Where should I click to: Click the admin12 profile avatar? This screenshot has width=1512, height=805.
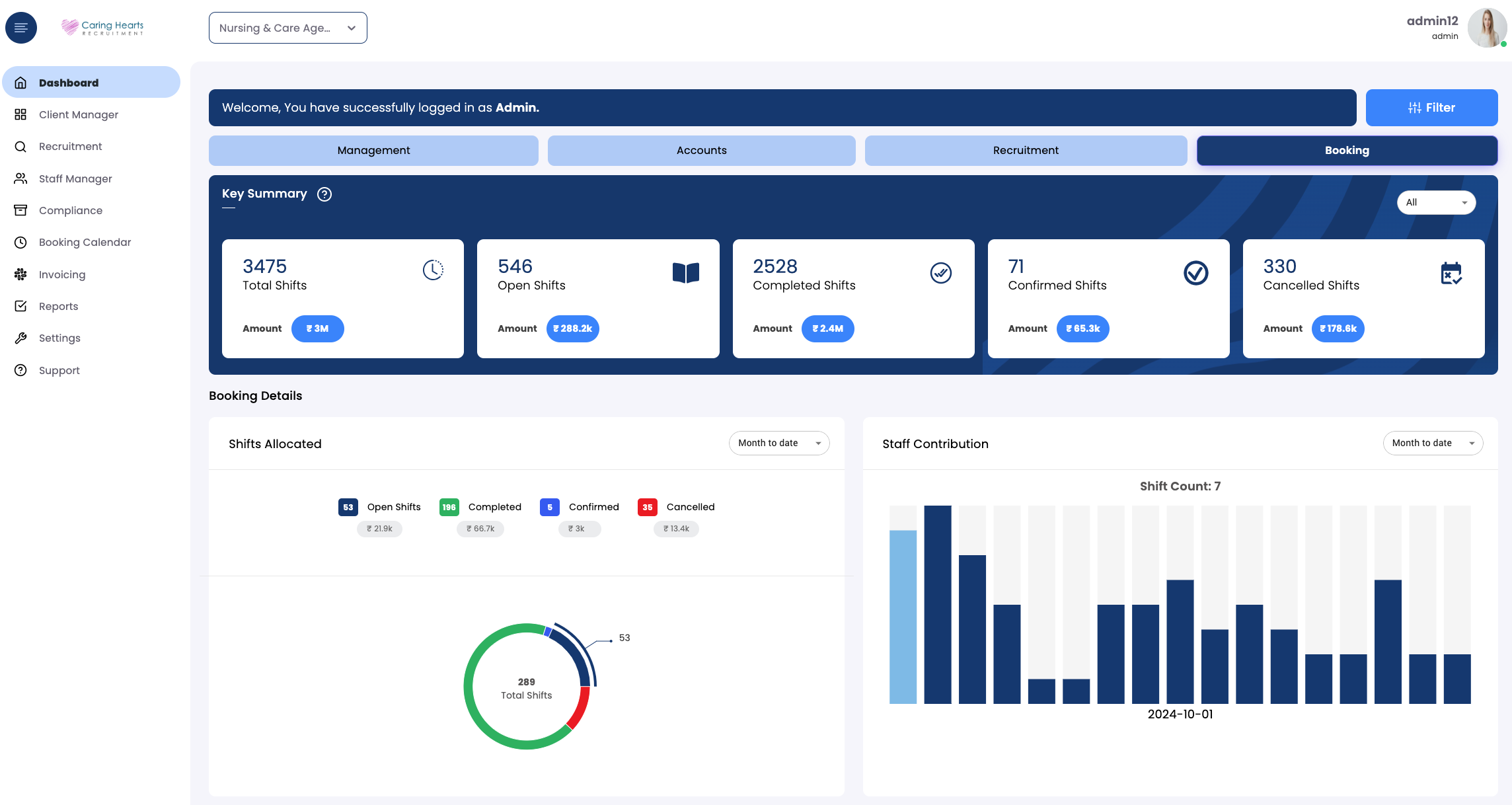(1487, 27)
